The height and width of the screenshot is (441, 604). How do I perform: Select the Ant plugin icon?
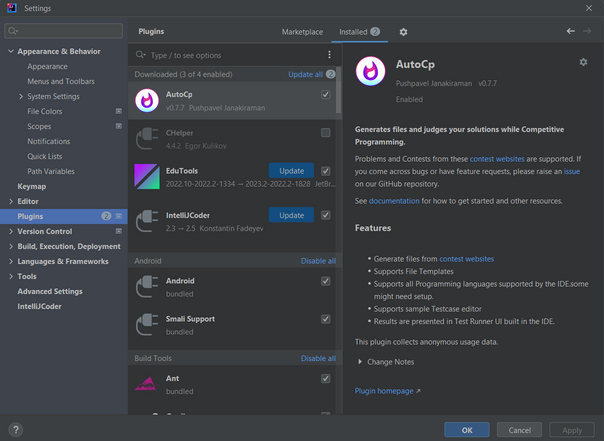coord(147,385)
